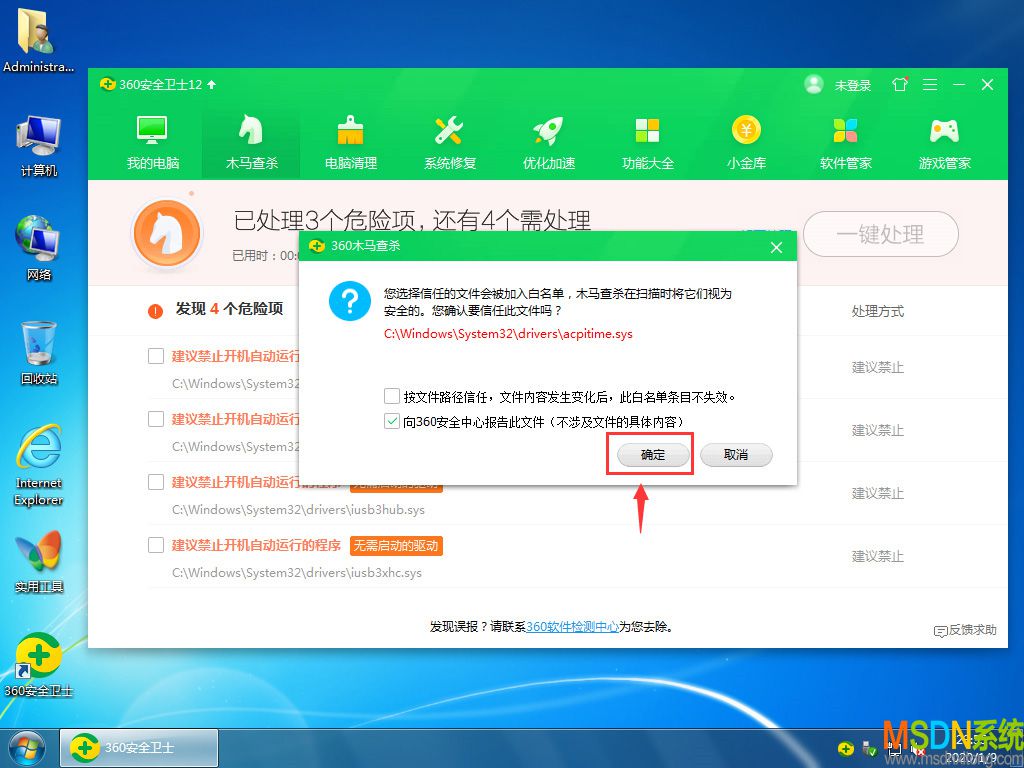This screenshot has width=1024, height=768.
Task: Click the acpitime.sys file path text
Action: [508, 334]
